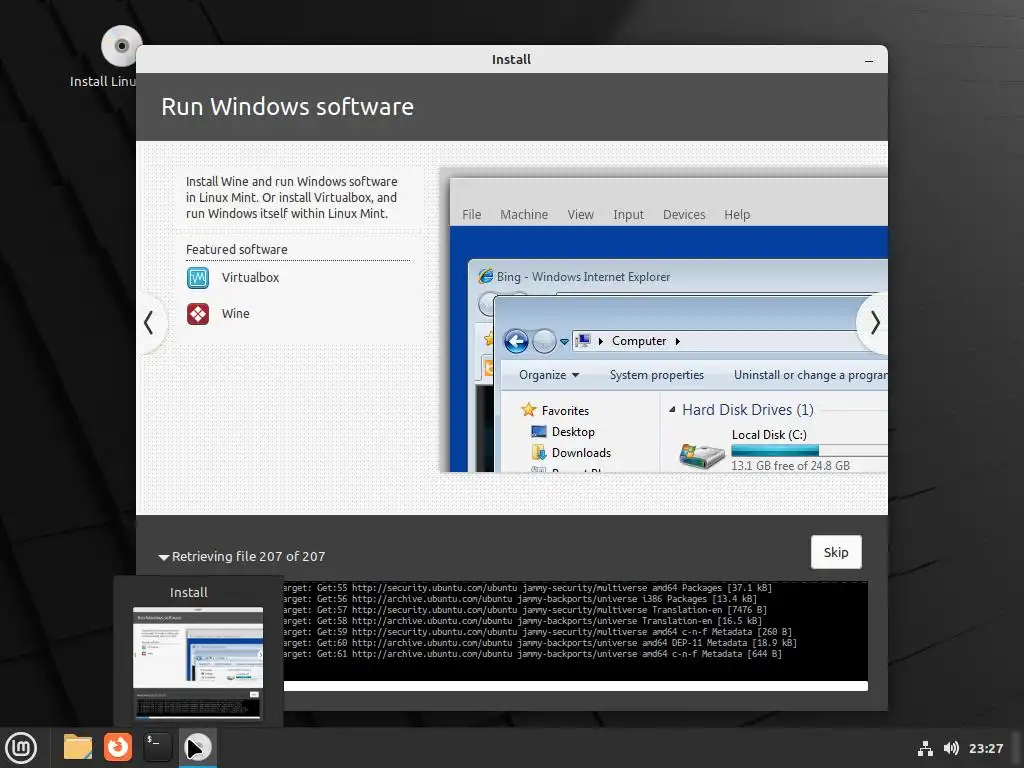Click Uninstall or change a program
The height and width of the screenshot is (768, 1024).
tap(810, 375)
